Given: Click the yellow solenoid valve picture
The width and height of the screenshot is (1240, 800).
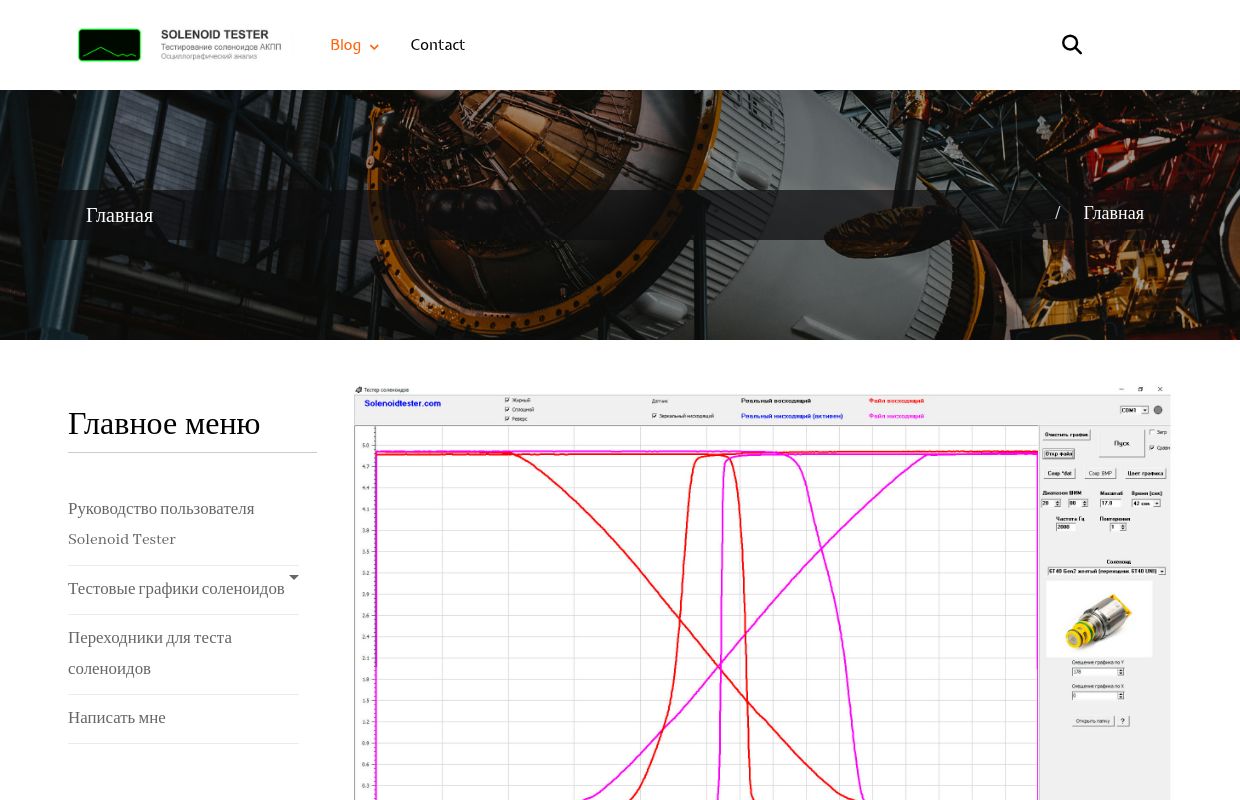Looking at the screenshot, I should click(x=1099, y=619).
